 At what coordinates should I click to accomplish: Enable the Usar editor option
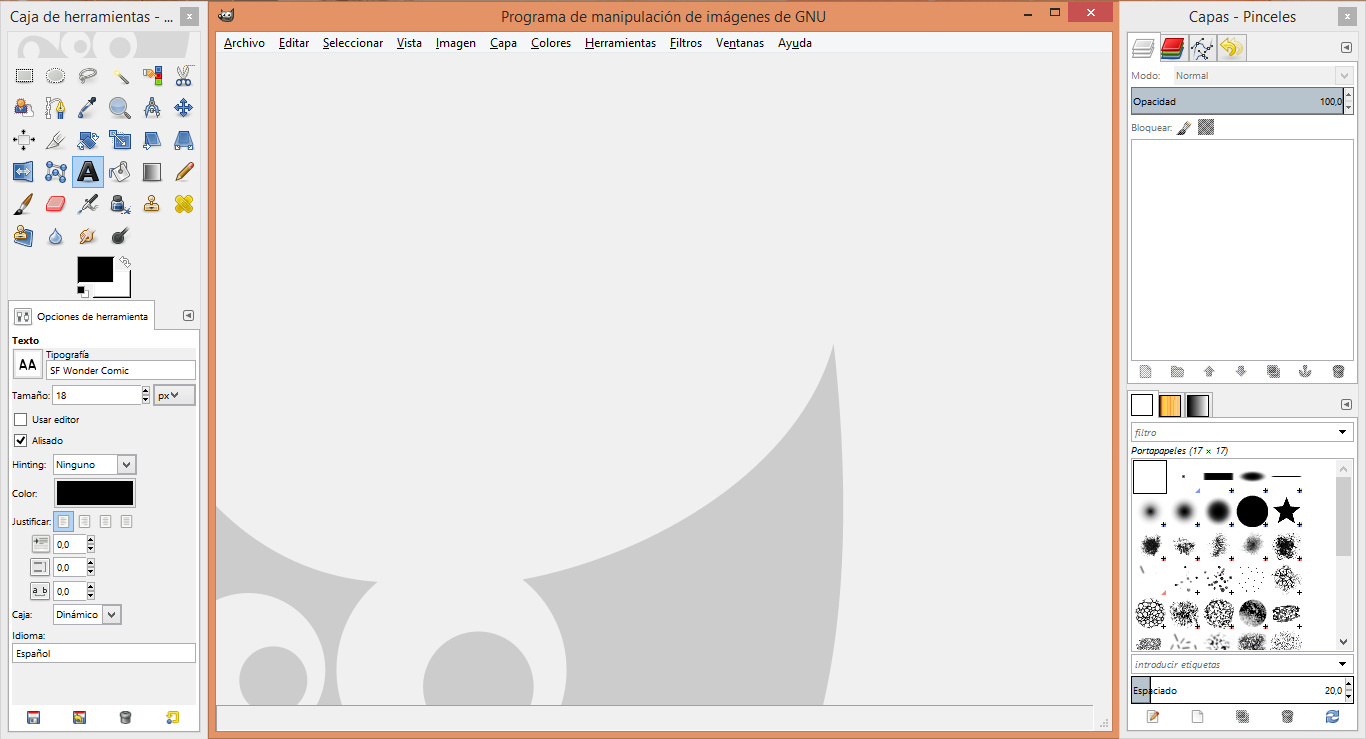pos(21,419)
